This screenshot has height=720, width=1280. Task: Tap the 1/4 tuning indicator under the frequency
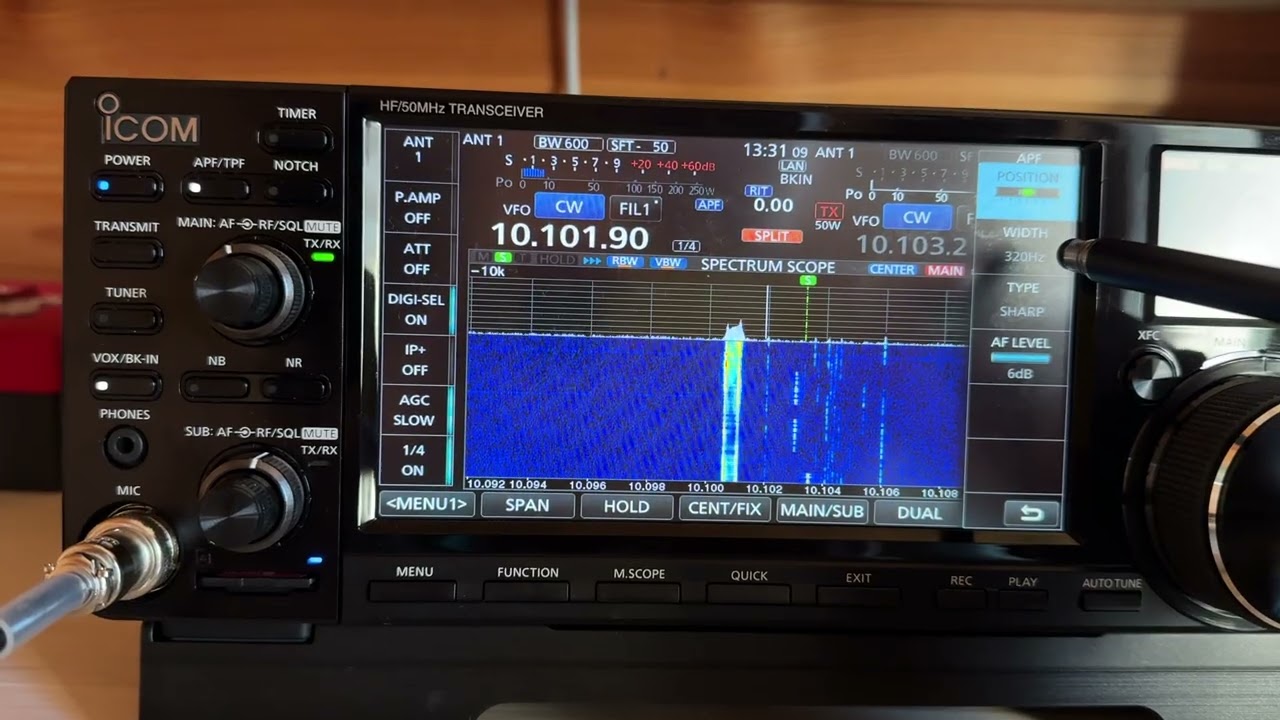(686, 246)
